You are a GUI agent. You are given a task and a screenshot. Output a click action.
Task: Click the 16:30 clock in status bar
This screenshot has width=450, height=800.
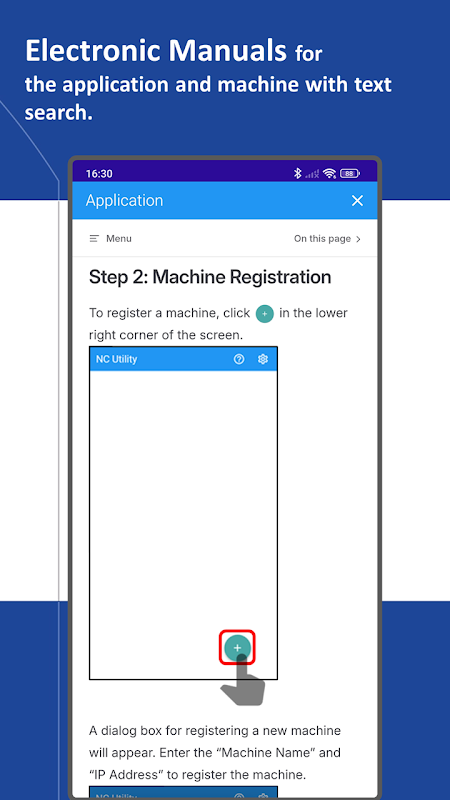pos(99,173)
